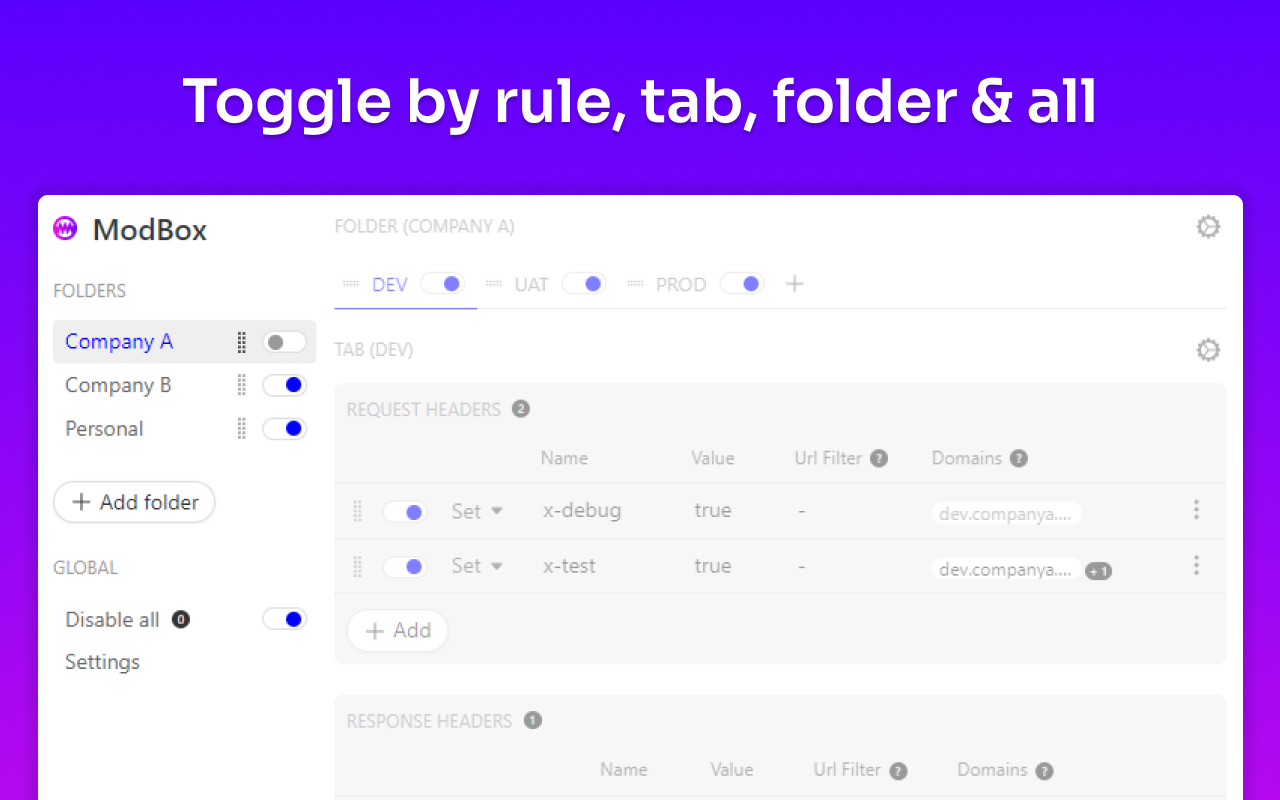Open the Set dropdown for x-test
This screenshot has height=800, width=1280.
(476, 565)
